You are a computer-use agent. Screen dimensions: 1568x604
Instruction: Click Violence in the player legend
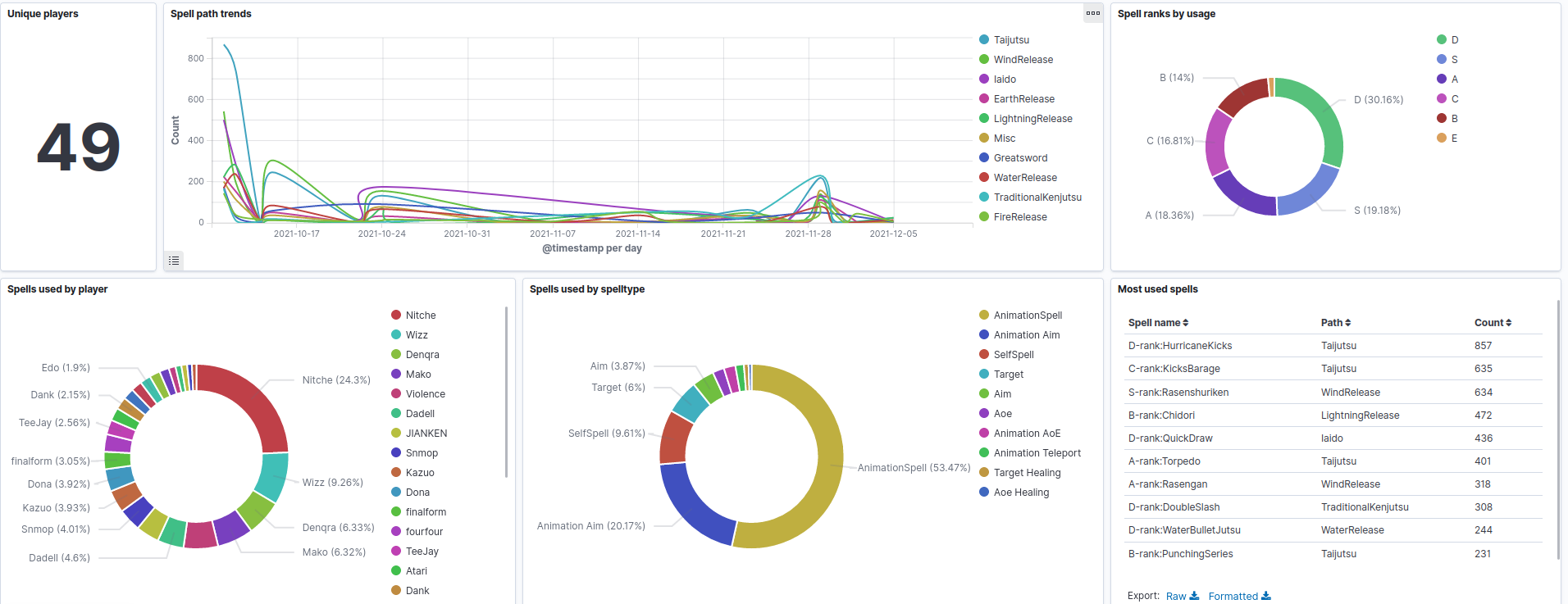coord(426,394)
